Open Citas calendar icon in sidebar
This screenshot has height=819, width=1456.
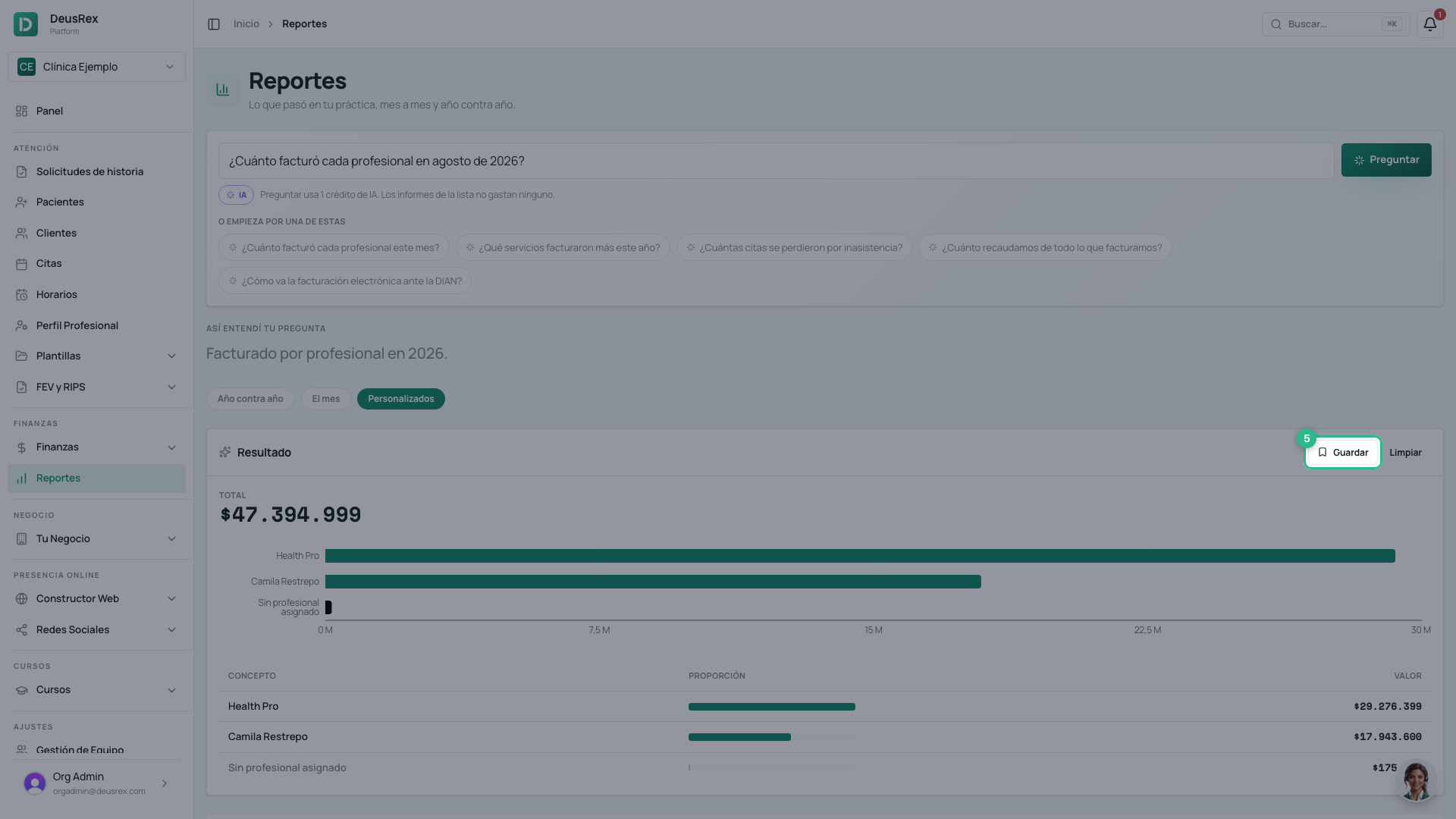[21, 264]
